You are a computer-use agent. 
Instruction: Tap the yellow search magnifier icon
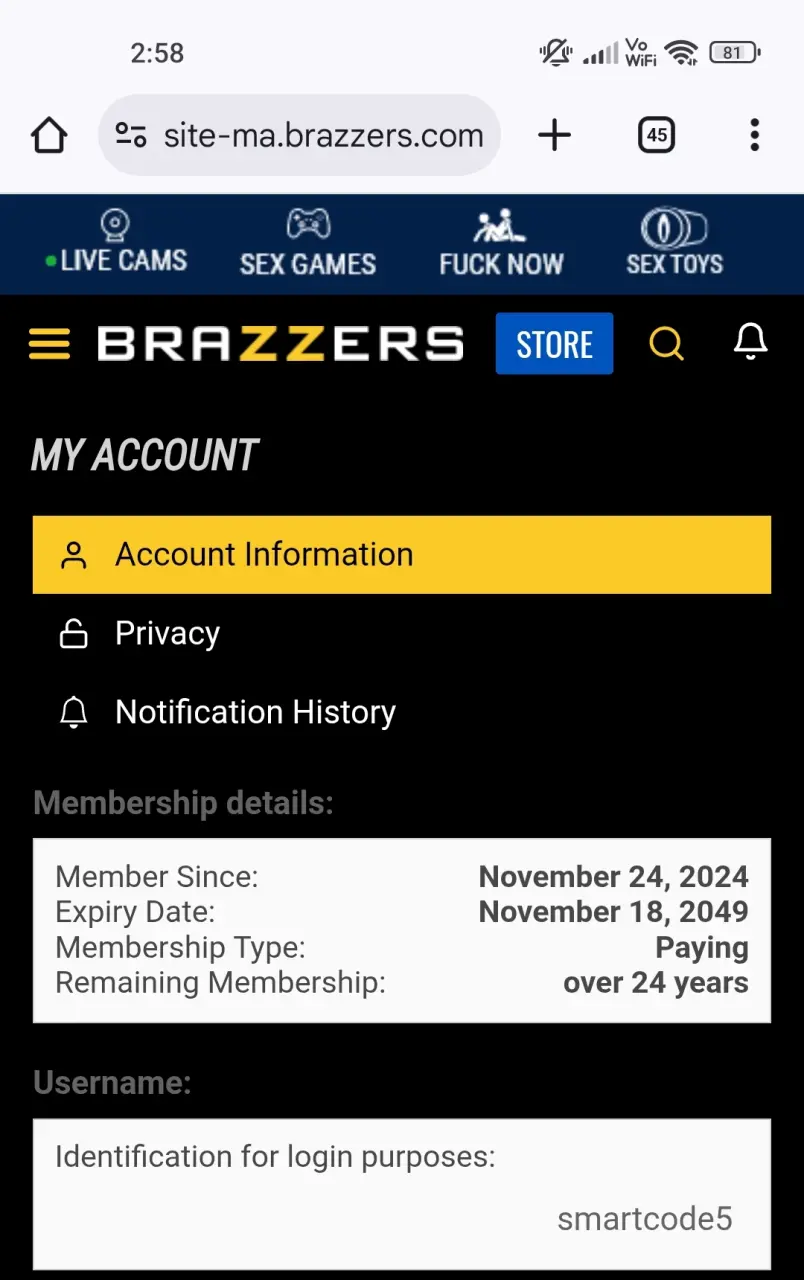666,344
